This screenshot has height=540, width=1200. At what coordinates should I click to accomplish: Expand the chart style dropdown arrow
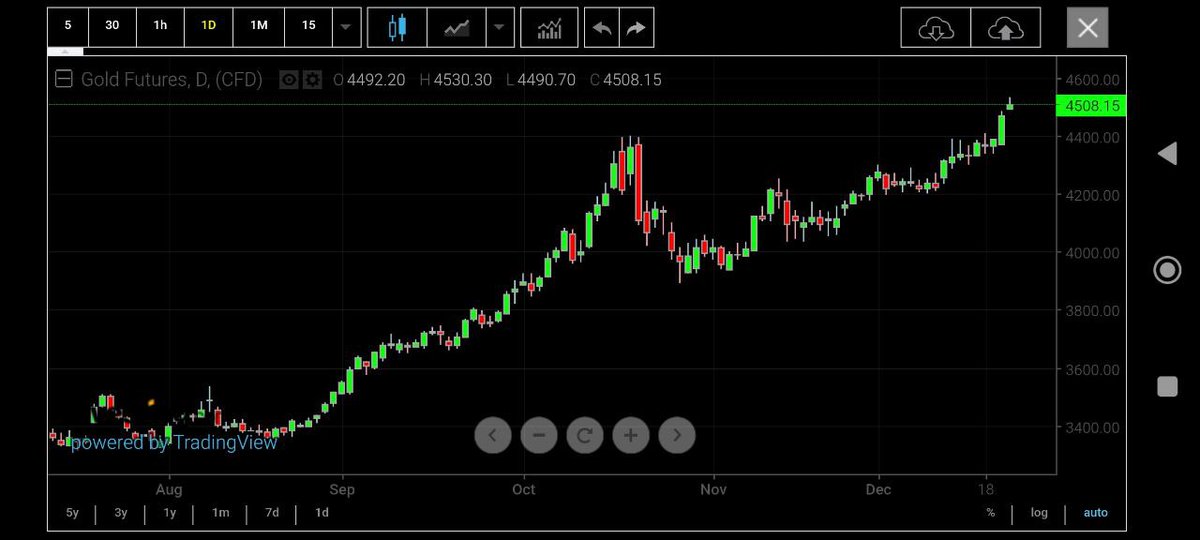click(x=499, y=28)
